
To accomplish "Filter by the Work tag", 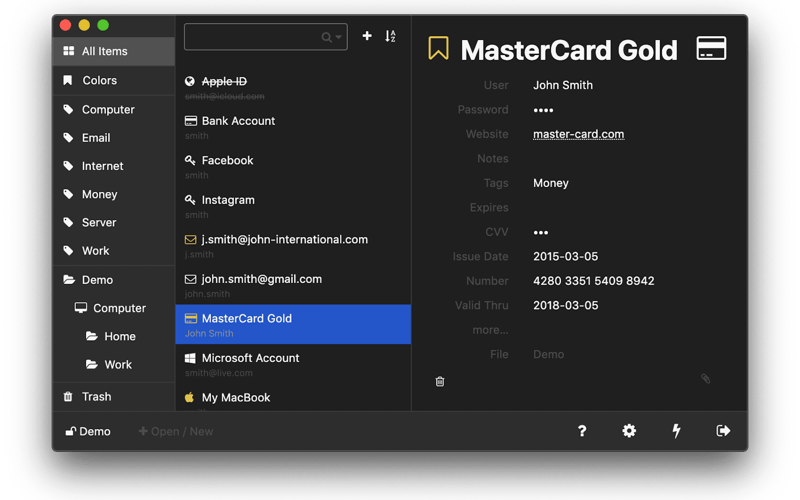I will (x=114, y=251).
